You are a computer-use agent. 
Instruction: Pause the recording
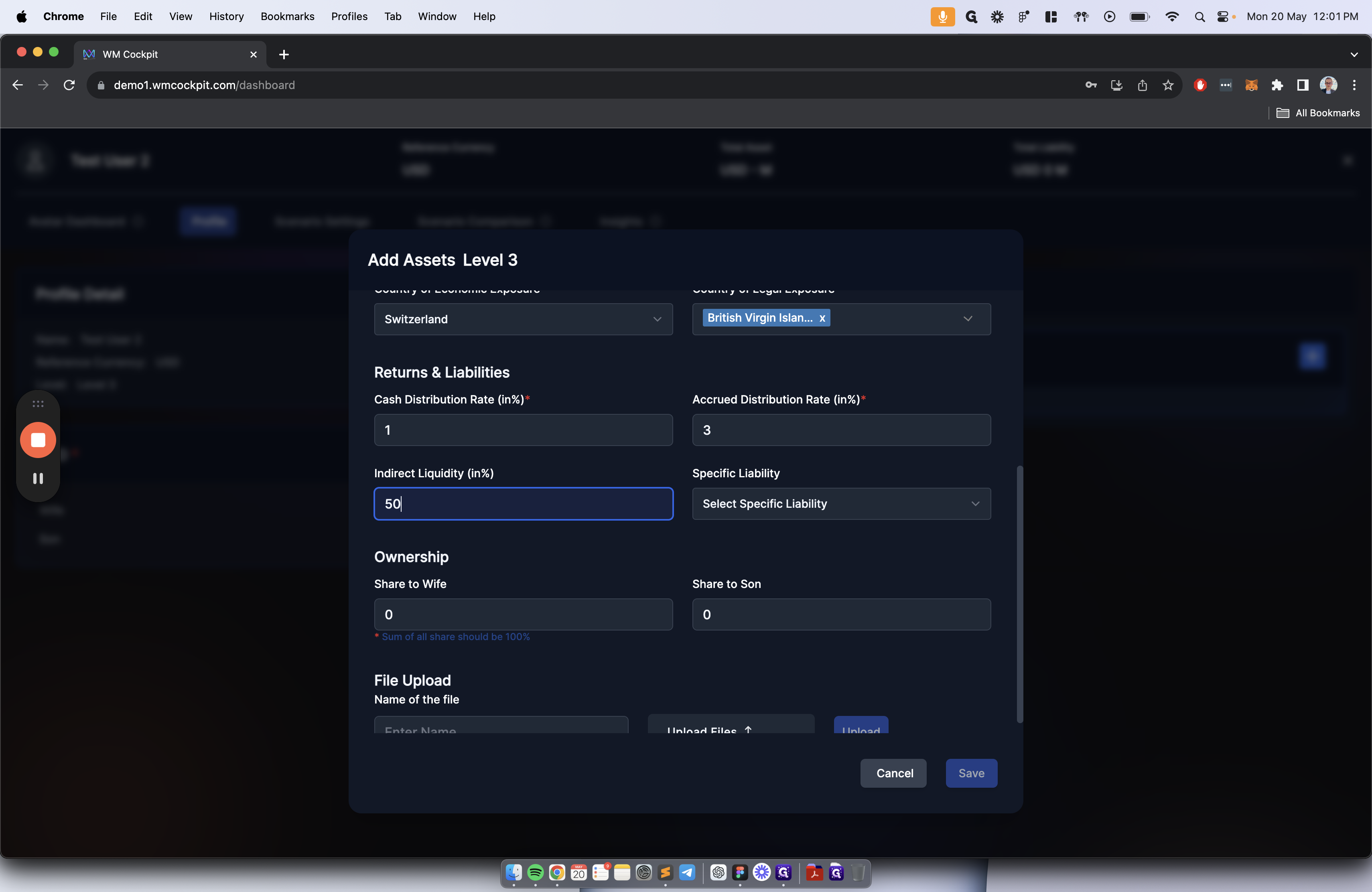point(38,478)
